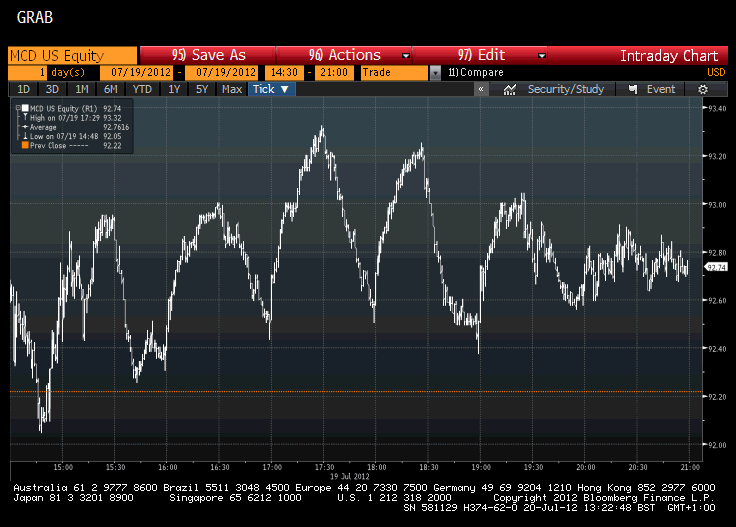Viewport: 736px width, 527px height.
Task: Click the day(s) count input field
Action: click(27, 73)
